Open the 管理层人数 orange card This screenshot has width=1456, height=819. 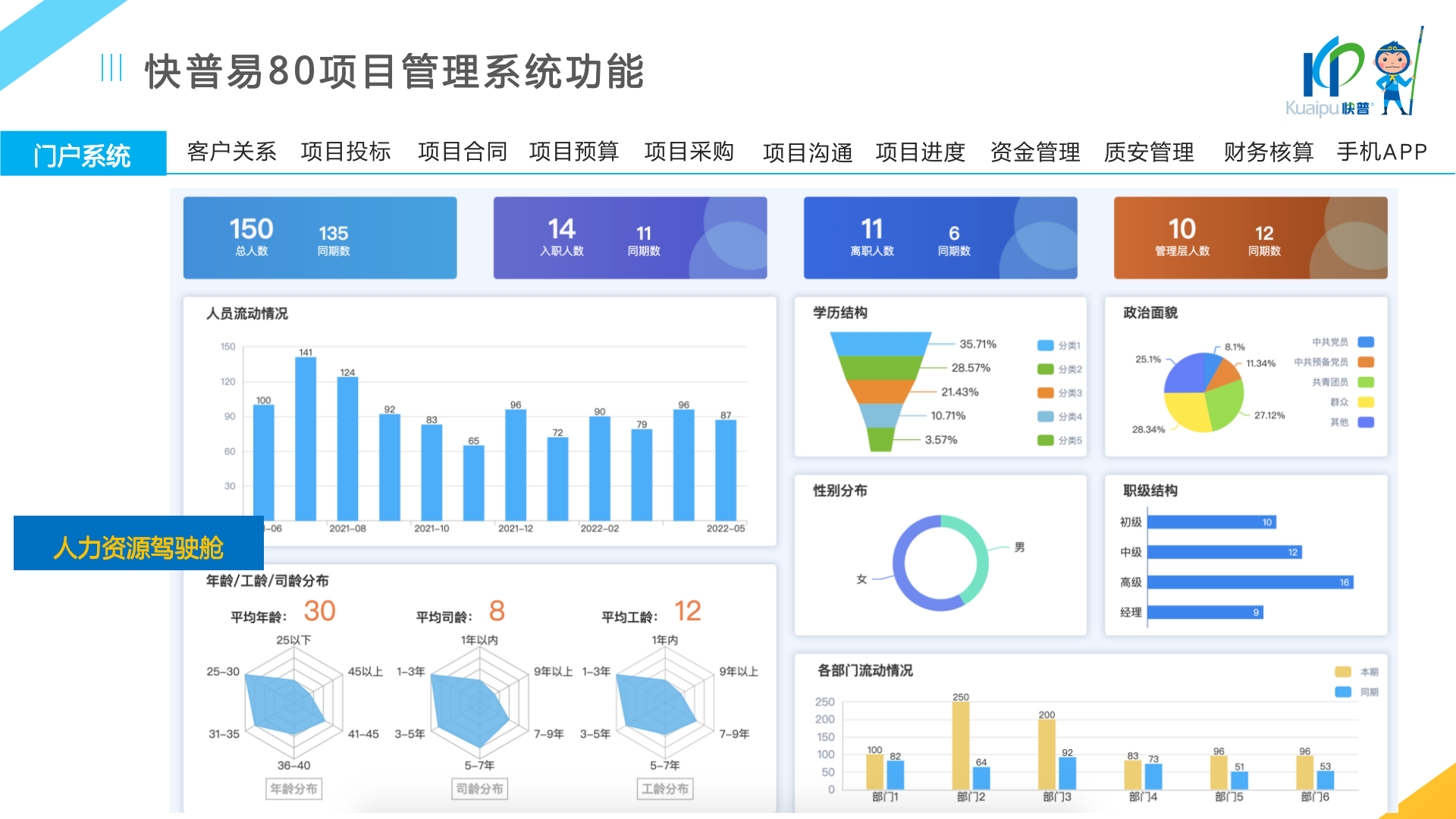click(1250, 237)
